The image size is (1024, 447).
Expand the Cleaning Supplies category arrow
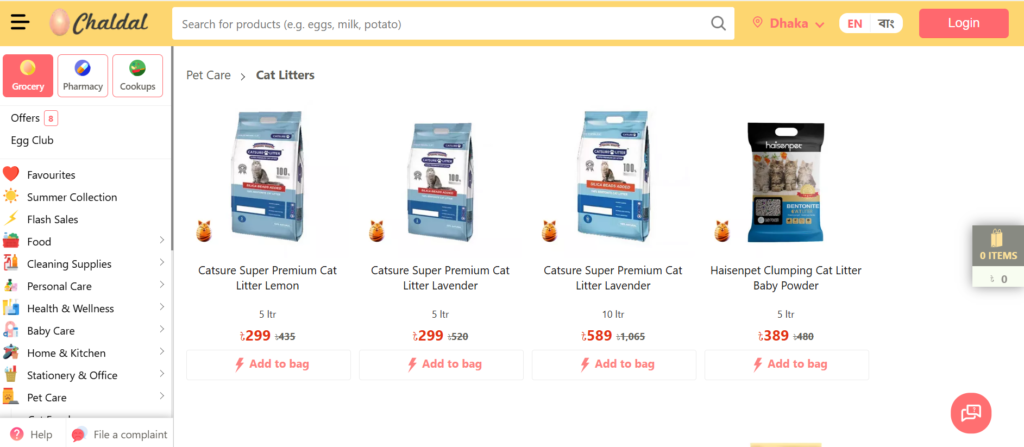point(161,263)
